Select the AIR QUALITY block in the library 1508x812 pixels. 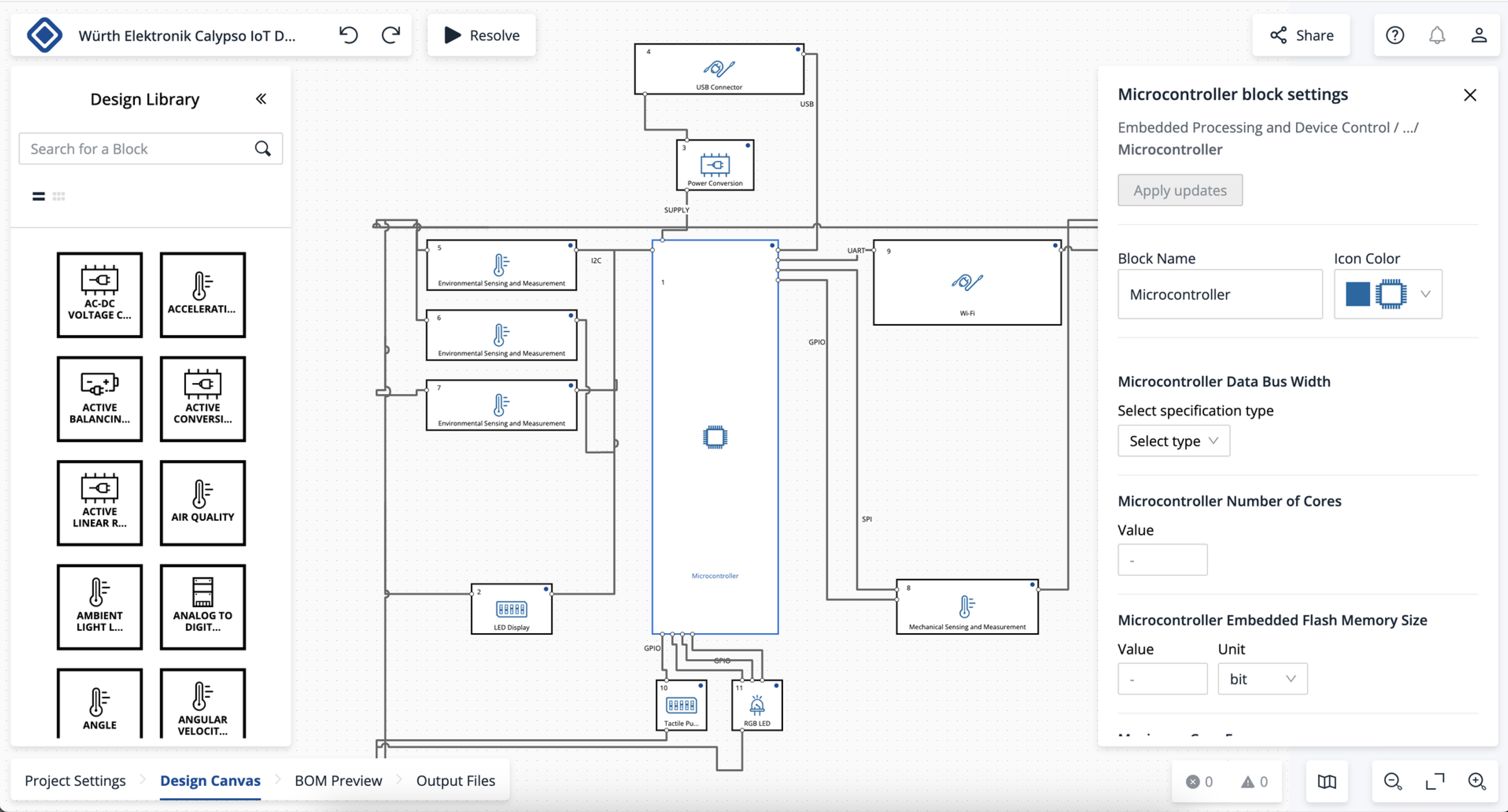click(202, 502)
